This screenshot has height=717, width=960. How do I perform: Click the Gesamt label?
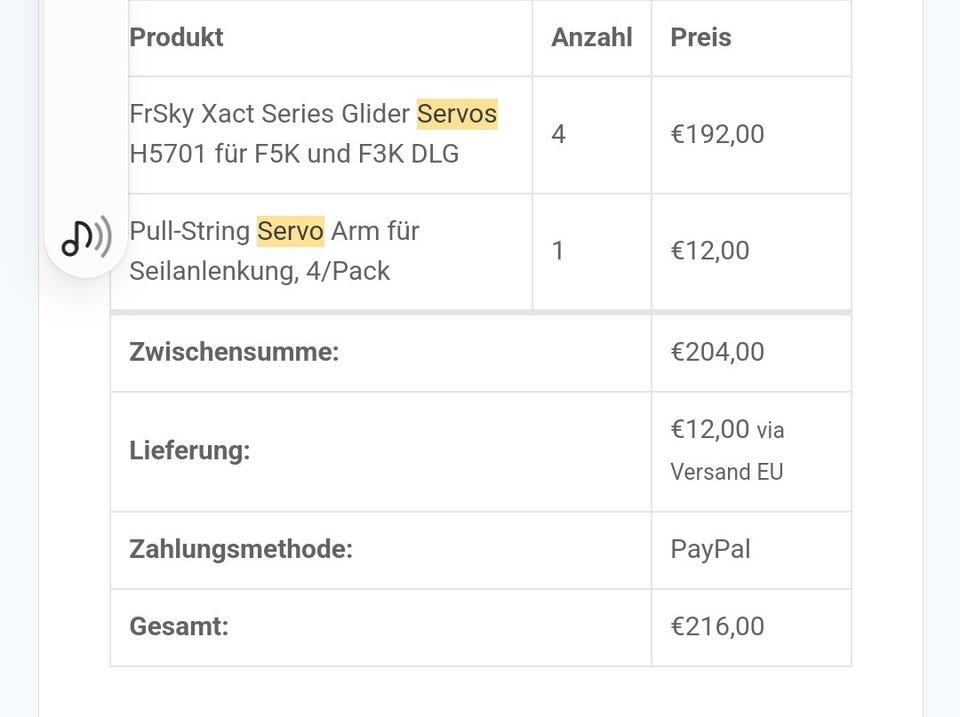179,626
